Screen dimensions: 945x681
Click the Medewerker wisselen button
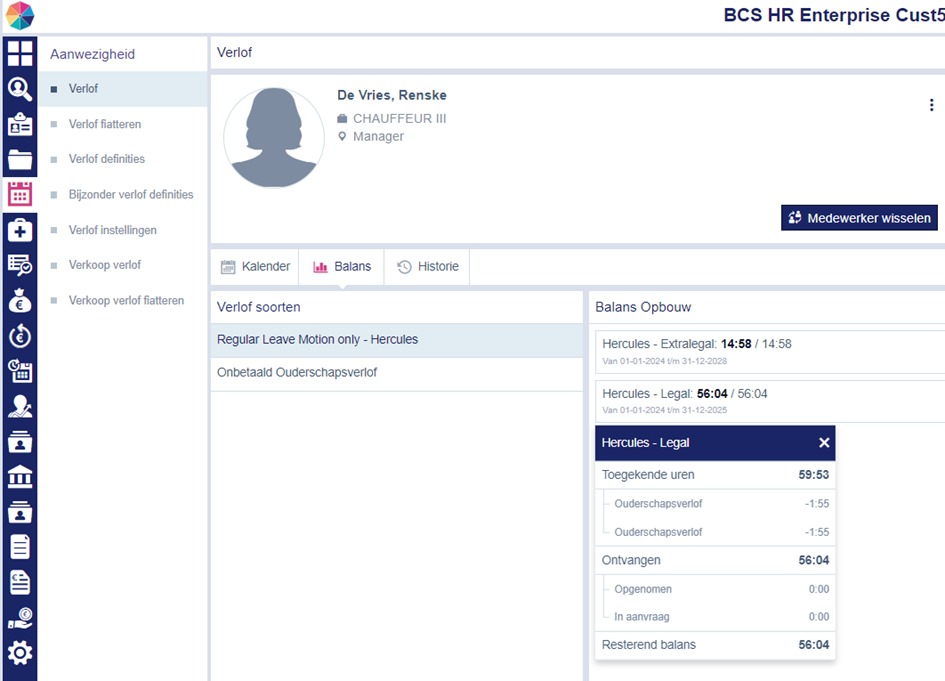[x=859, y=218]
